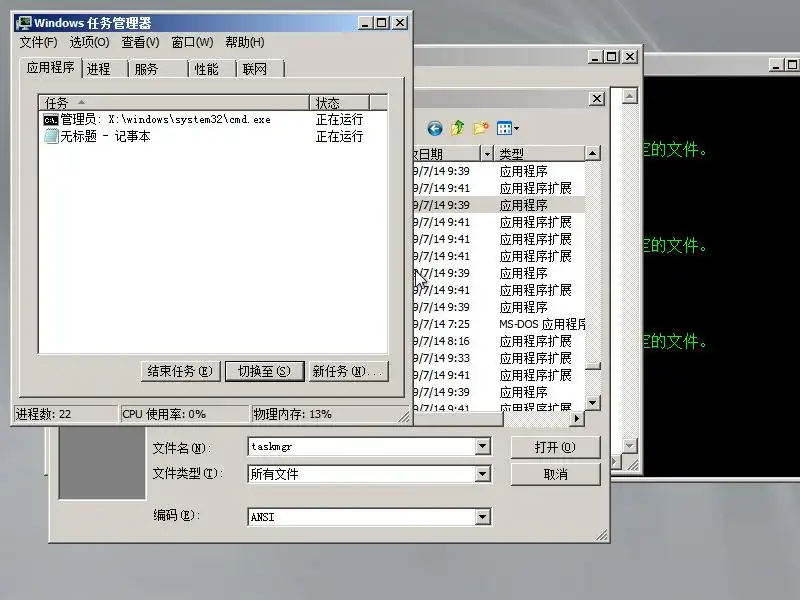800x600 pixels.
Task: Click the 进程数: 22 status bar entry
Action: pos(65,414)
